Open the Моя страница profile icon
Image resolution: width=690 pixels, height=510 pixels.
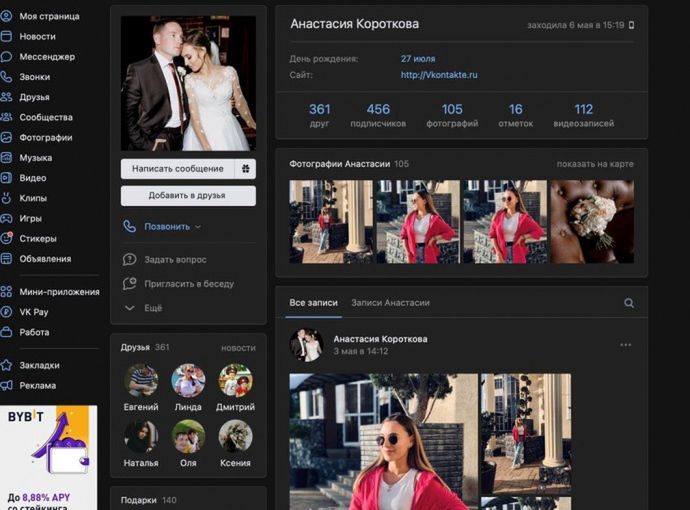6,16
